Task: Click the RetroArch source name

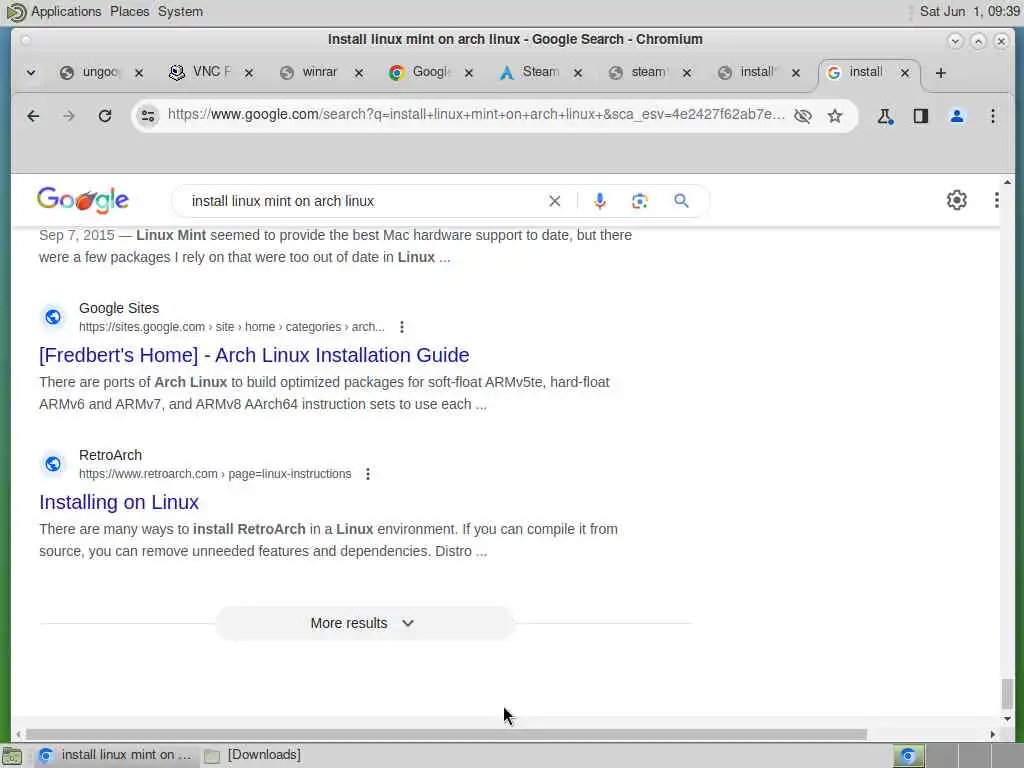Action: click(x=110, y=455)
